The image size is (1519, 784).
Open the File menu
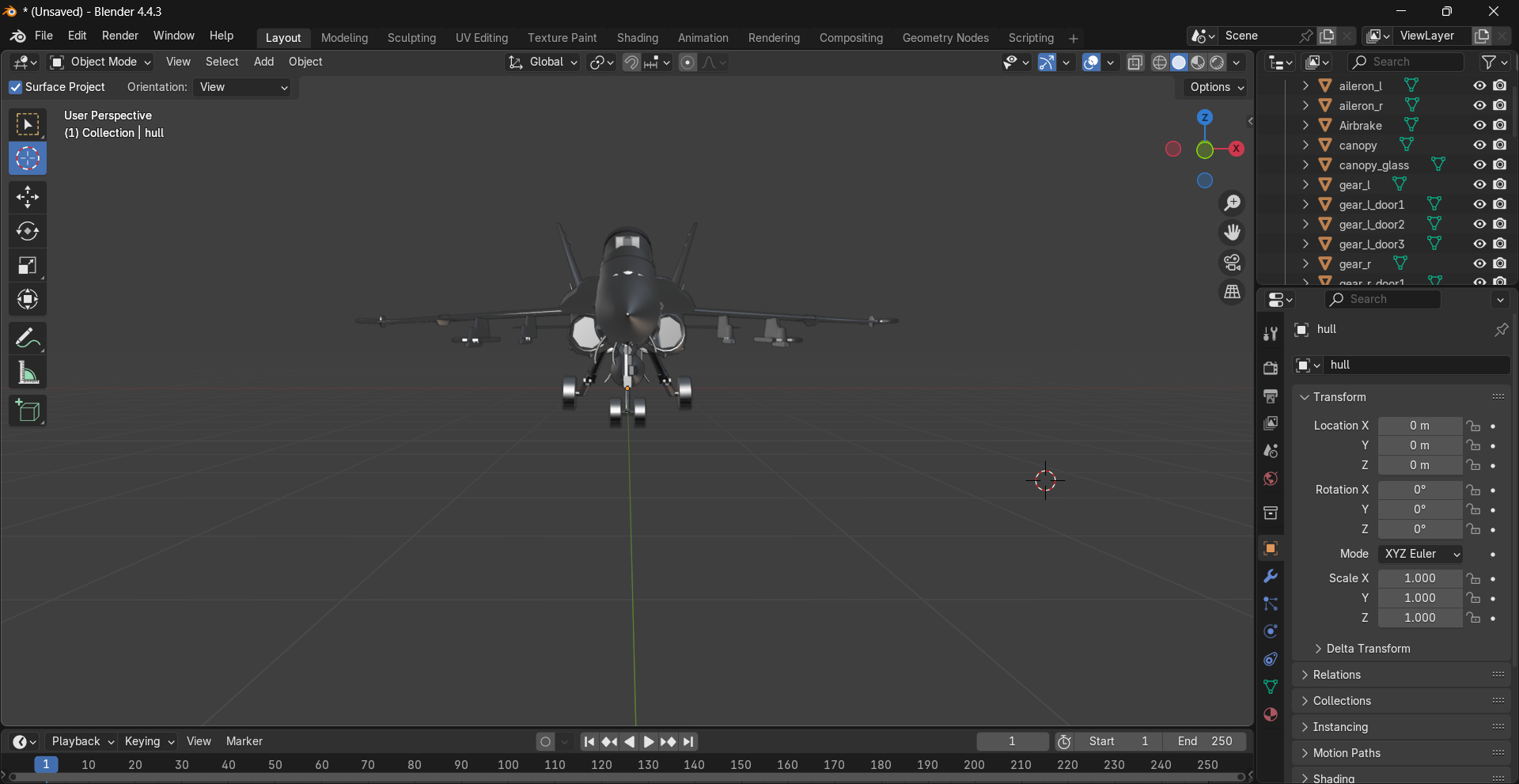tap(44, 36)
